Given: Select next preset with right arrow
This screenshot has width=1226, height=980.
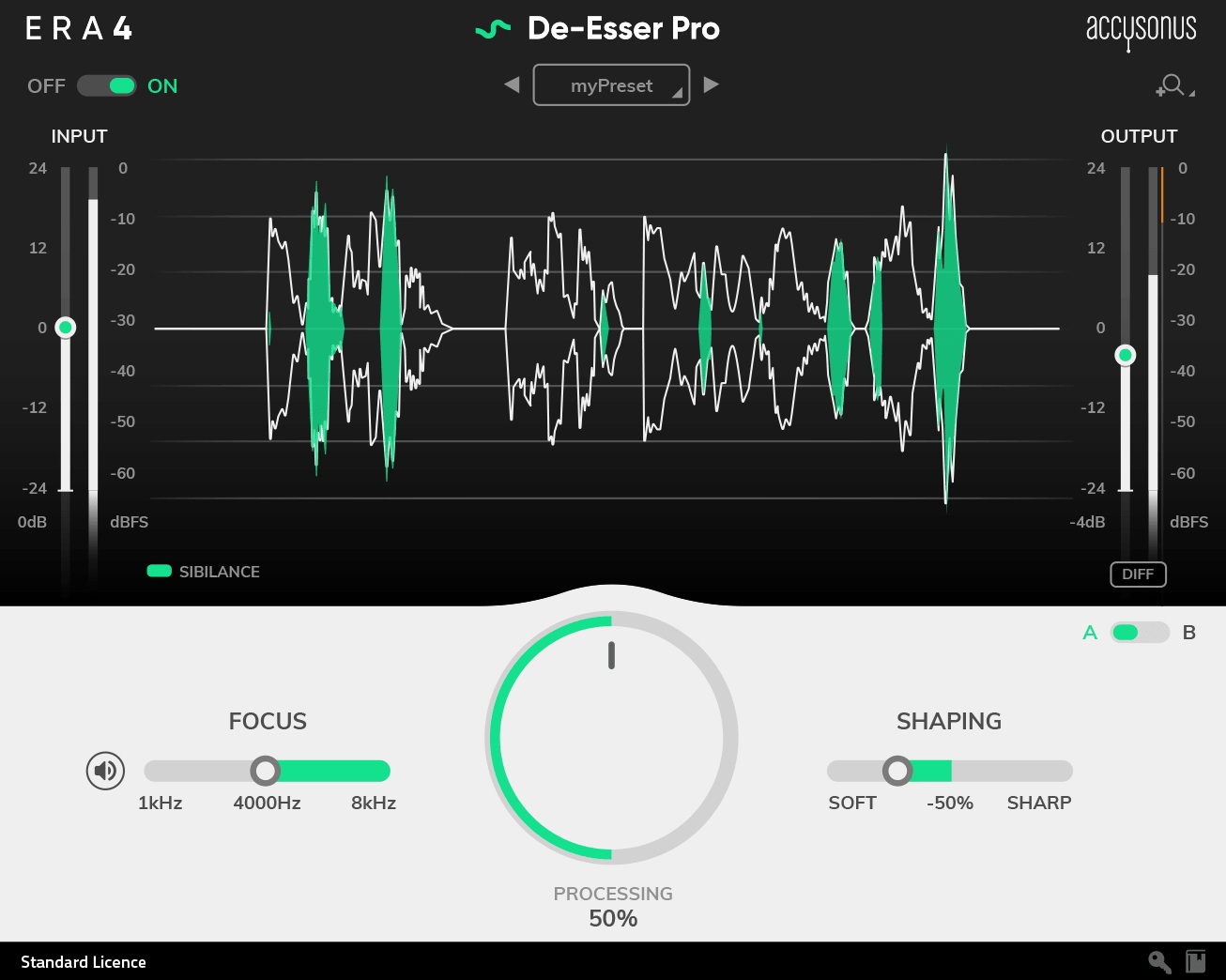Looking at the screenshot, I should pos(712,84).
